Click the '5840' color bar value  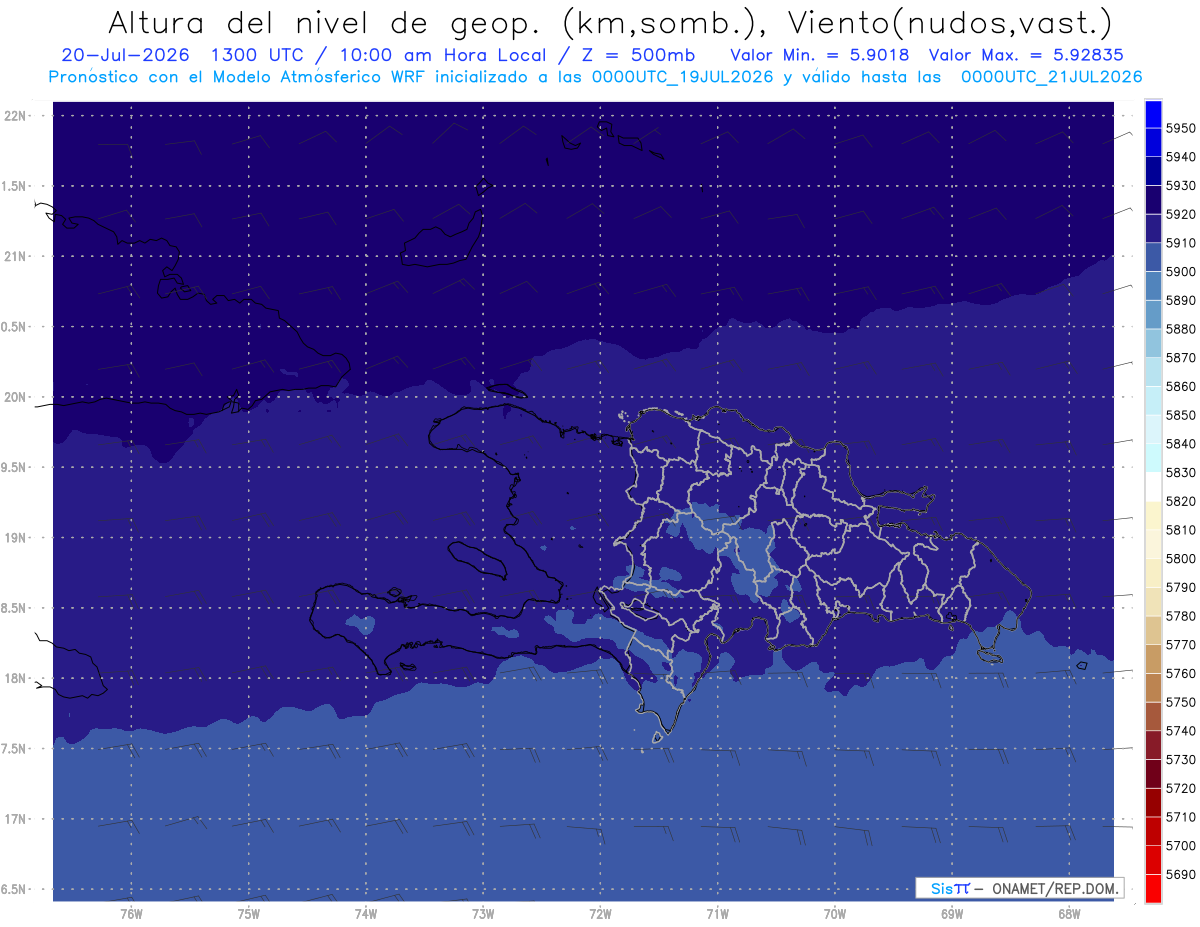coord(1182,444)
